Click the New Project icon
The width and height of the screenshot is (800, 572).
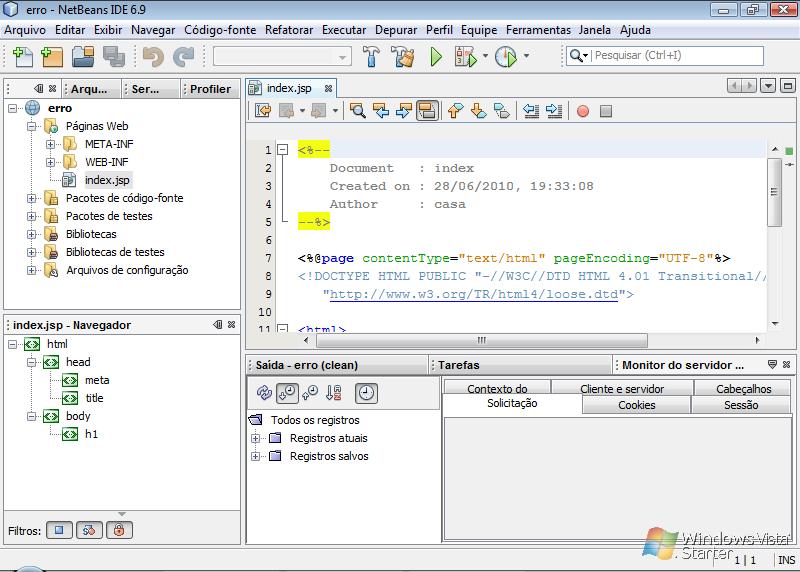click(x=51, y=57)
